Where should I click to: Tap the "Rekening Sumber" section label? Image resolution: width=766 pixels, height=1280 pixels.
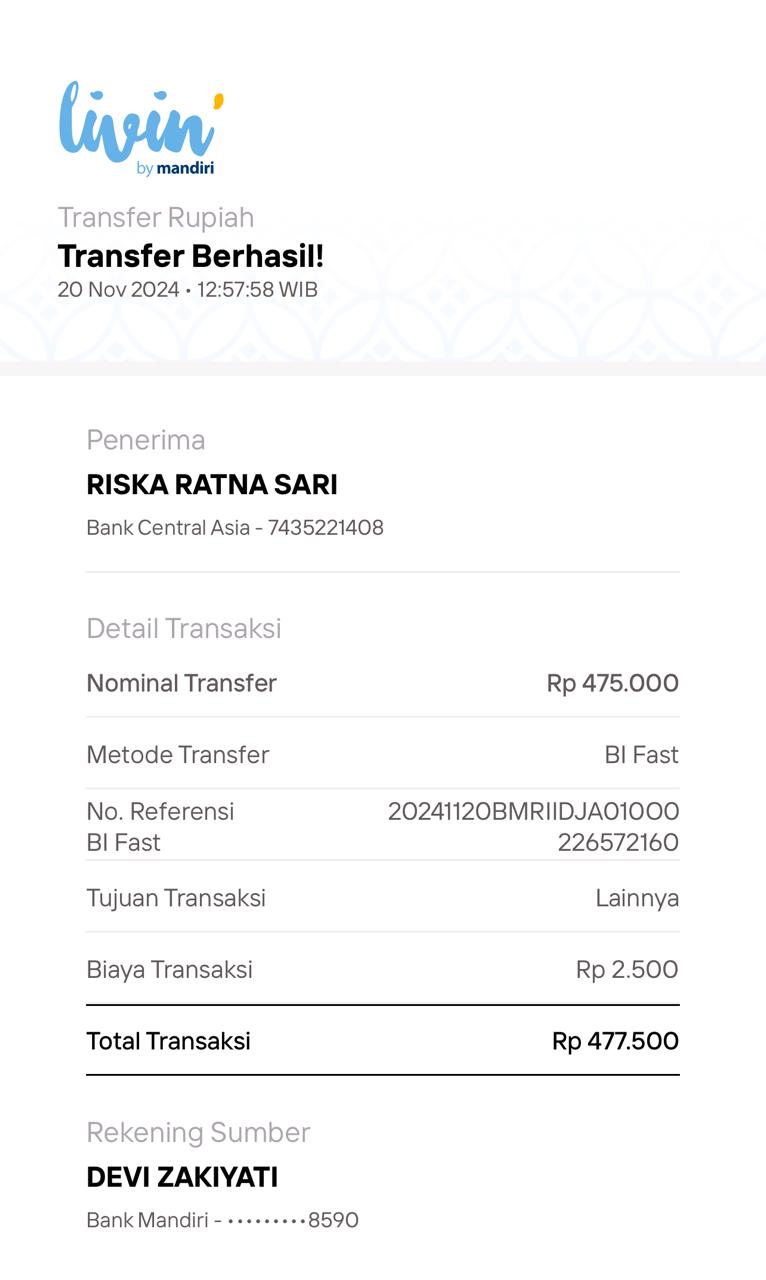198,1132
